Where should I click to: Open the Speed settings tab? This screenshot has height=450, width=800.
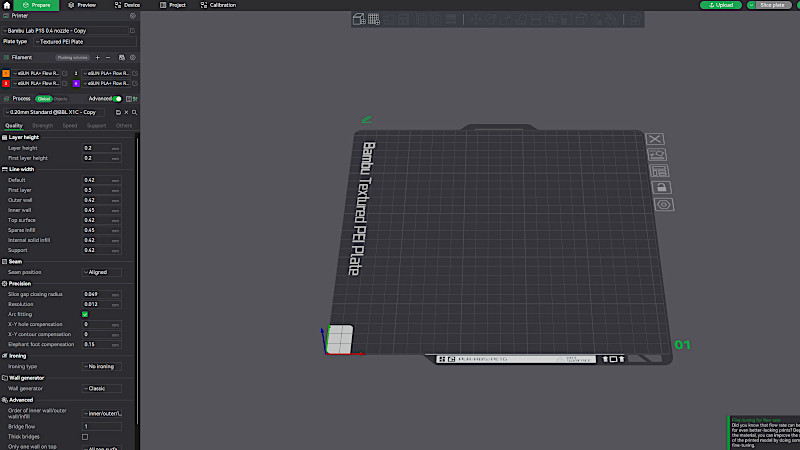tap(70, 126)
